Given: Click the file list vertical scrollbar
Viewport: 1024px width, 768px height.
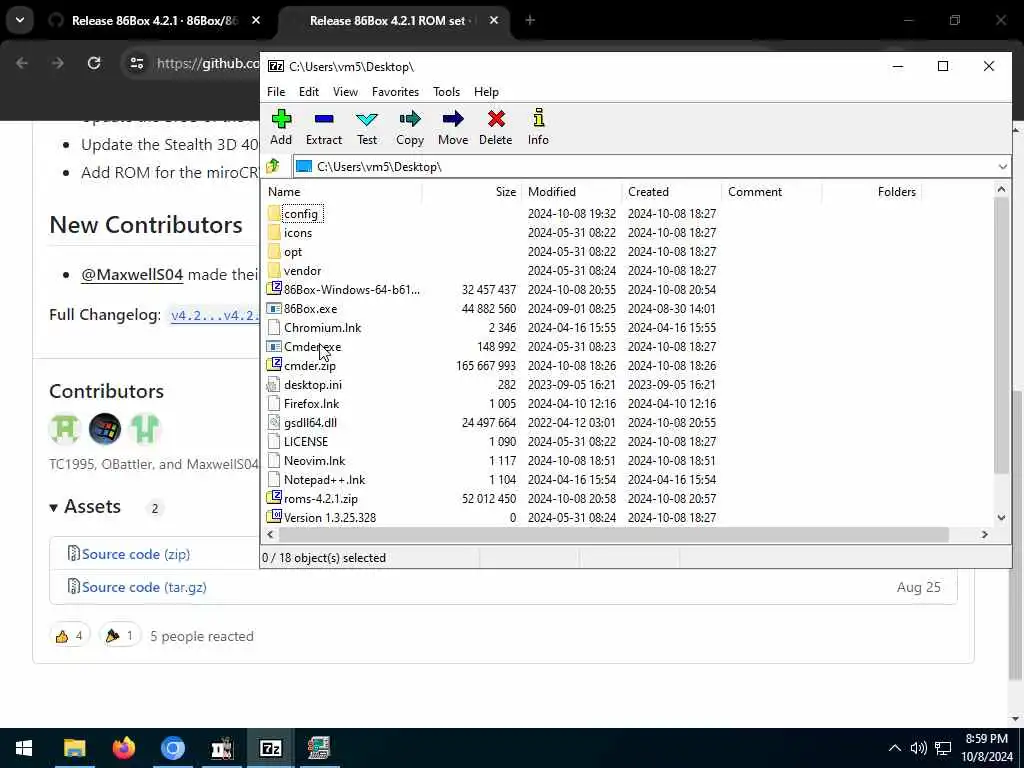Looking at the screenshot, I should 1001,334.
